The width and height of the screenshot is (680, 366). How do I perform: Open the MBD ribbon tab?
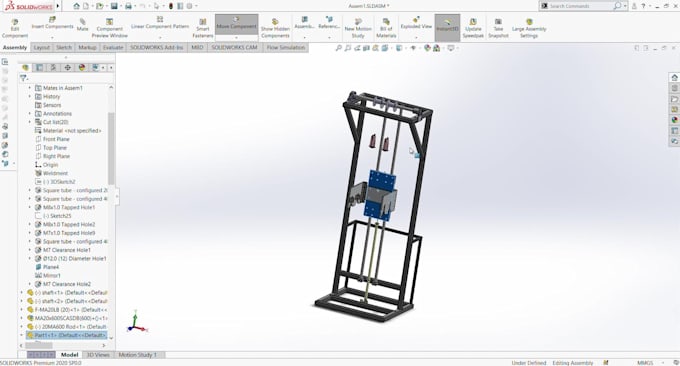coord(197,48)
